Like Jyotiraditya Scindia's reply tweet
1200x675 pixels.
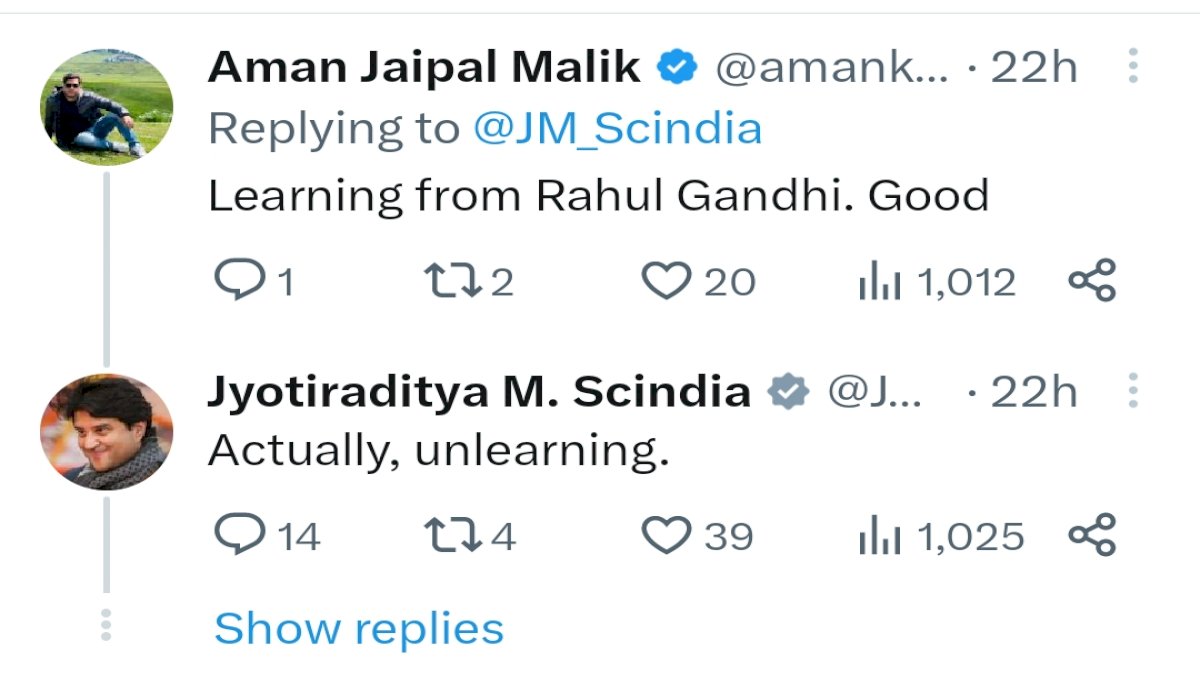666,536
